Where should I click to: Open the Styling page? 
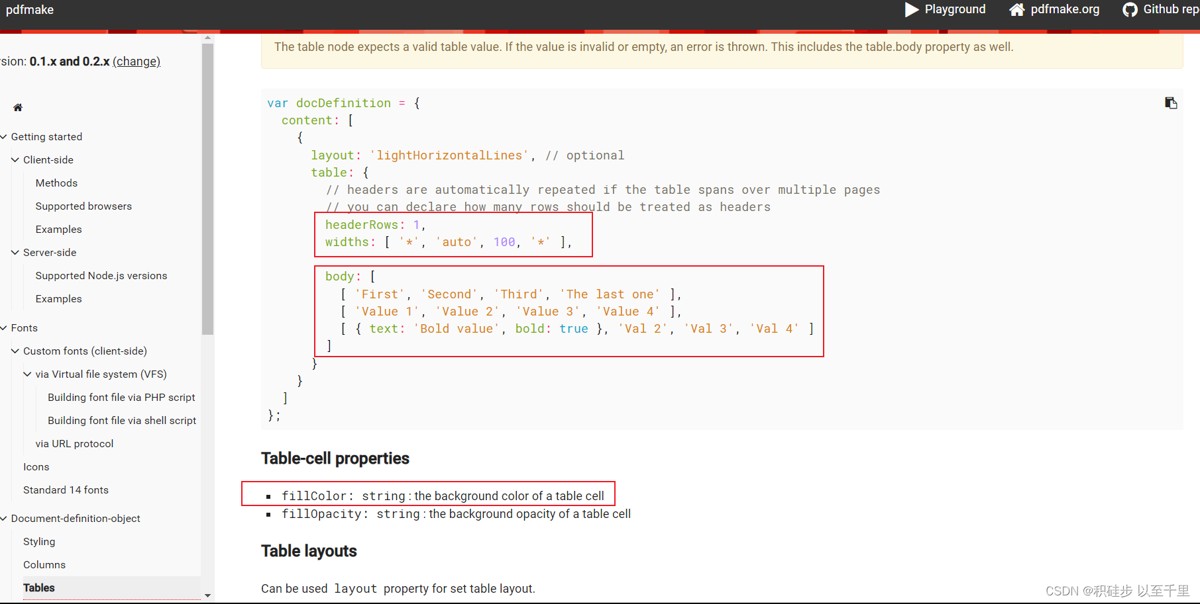point(39,542)
